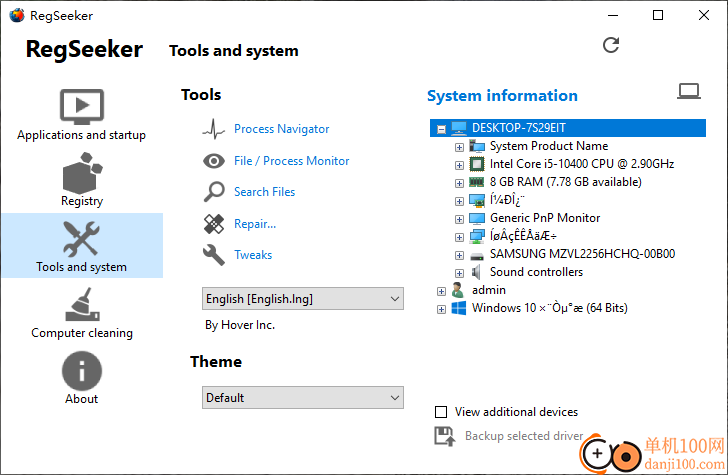
Task: Select 8 GB RAM row
Action: pos(566,182)
